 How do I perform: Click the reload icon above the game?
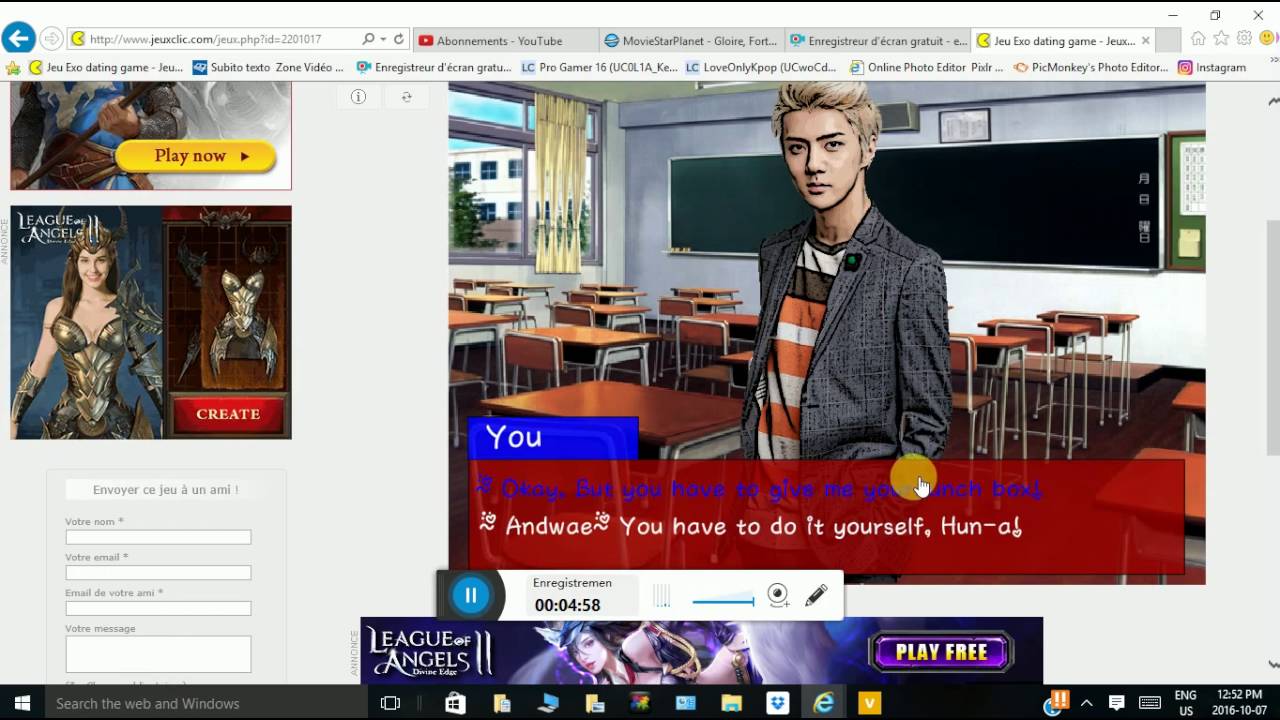406,97
